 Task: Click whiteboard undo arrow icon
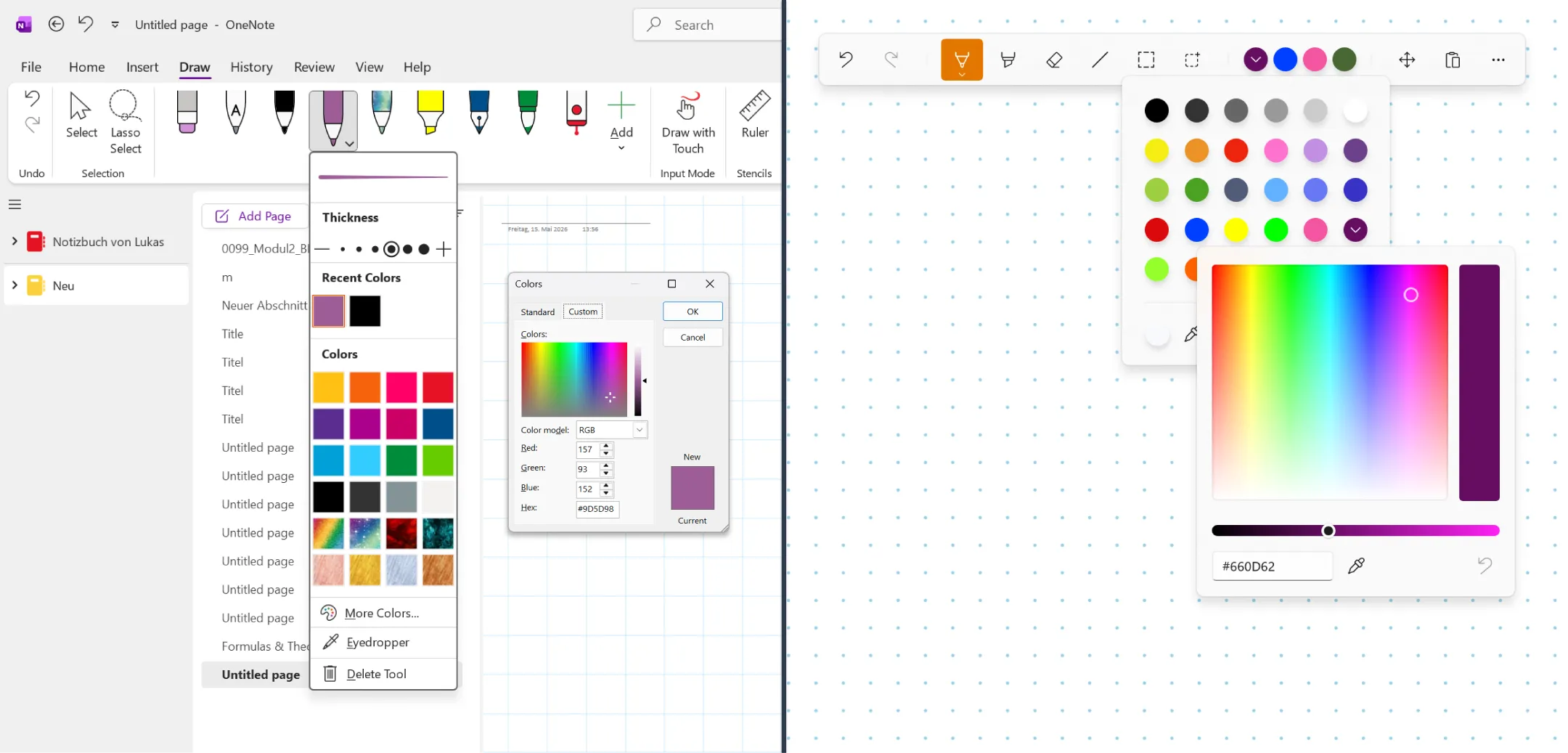point(846,60)
